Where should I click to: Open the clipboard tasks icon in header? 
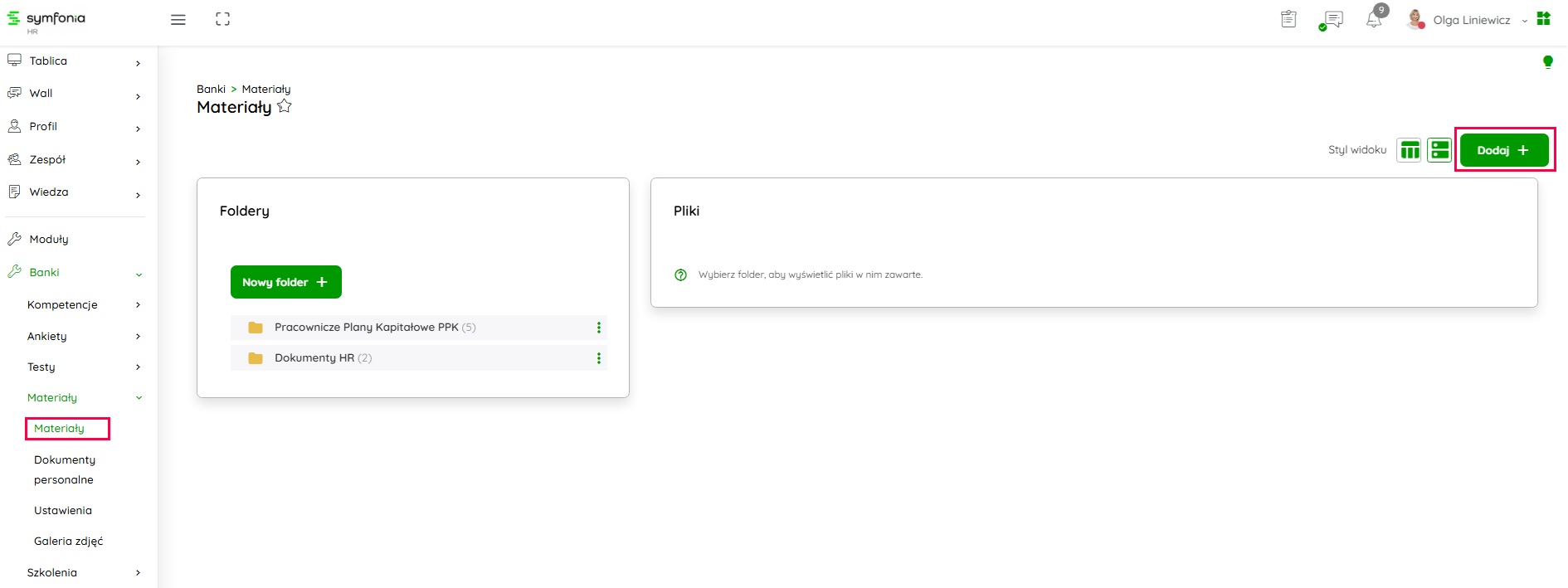tap(1288, 19)
